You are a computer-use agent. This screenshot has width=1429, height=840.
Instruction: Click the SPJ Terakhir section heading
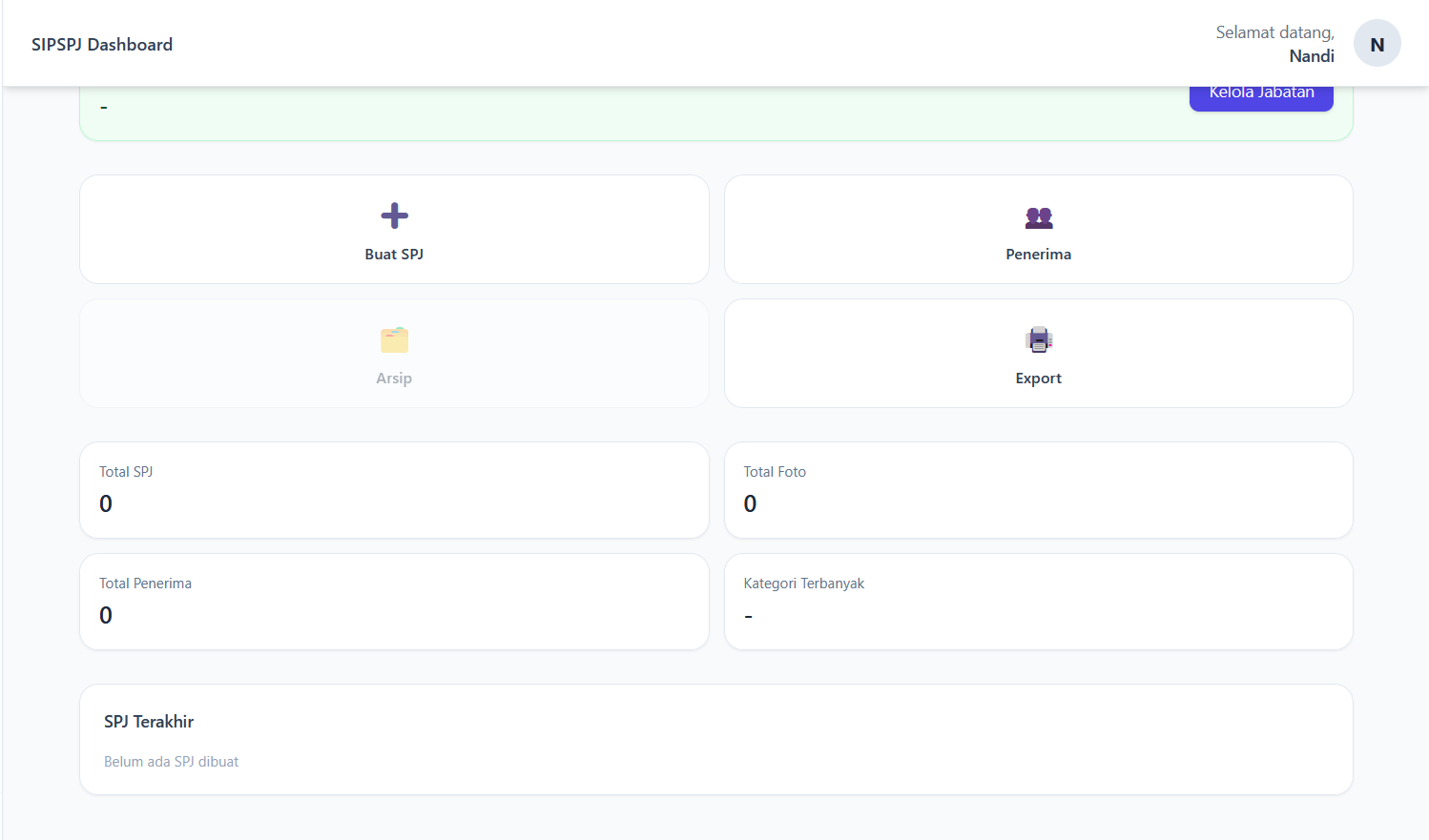[149, 722]
